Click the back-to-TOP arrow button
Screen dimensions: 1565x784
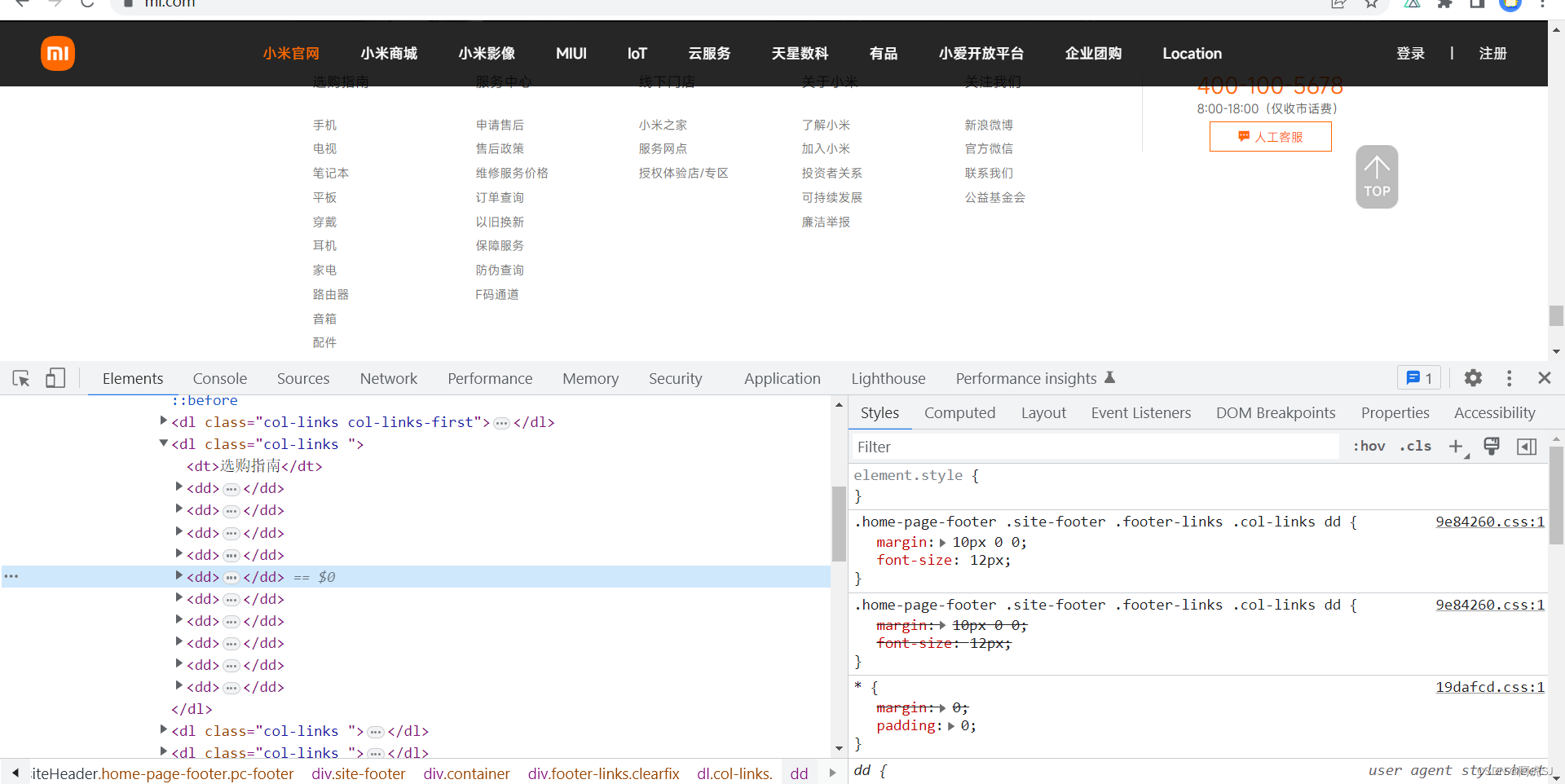pyautogui.click(x=1377, y=177)
